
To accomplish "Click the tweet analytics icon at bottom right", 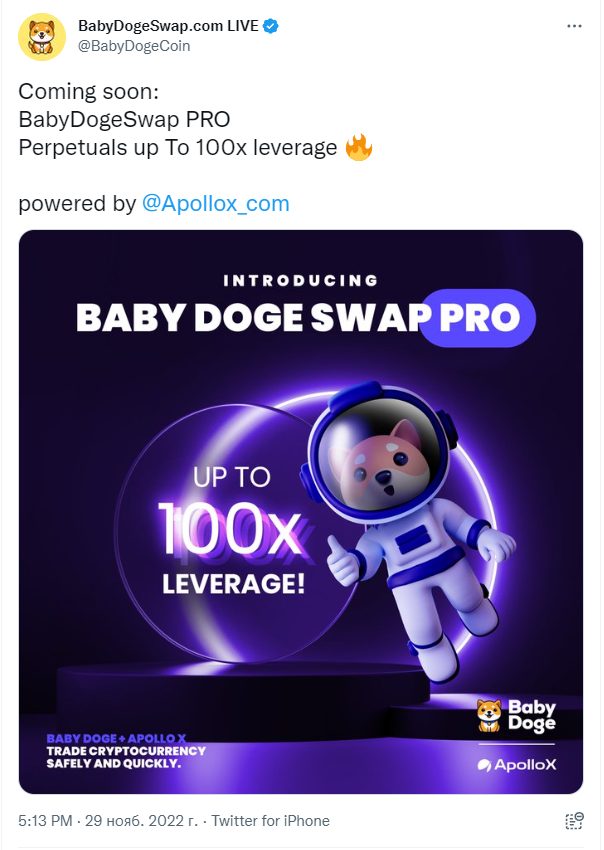I will [574, 820].
